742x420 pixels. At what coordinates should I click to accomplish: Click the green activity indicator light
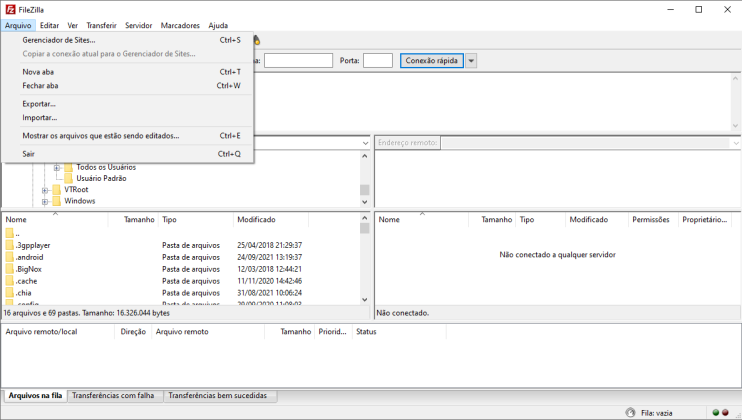tap(716, 412)
